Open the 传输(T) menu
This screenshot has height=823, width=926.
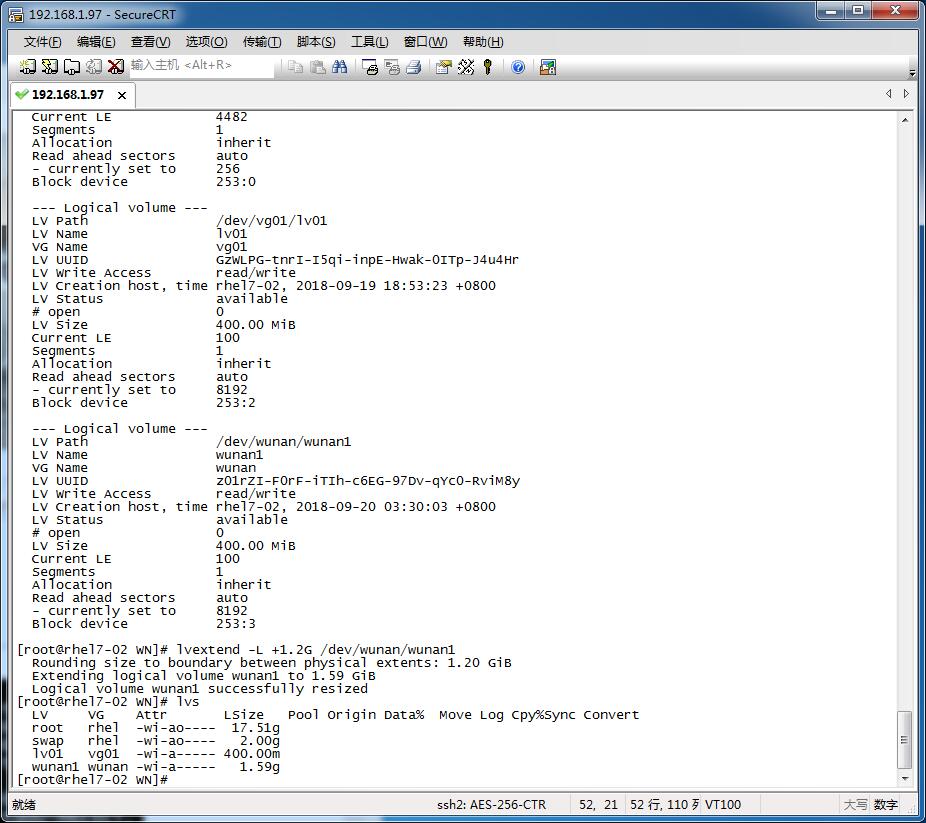[262, 42]
